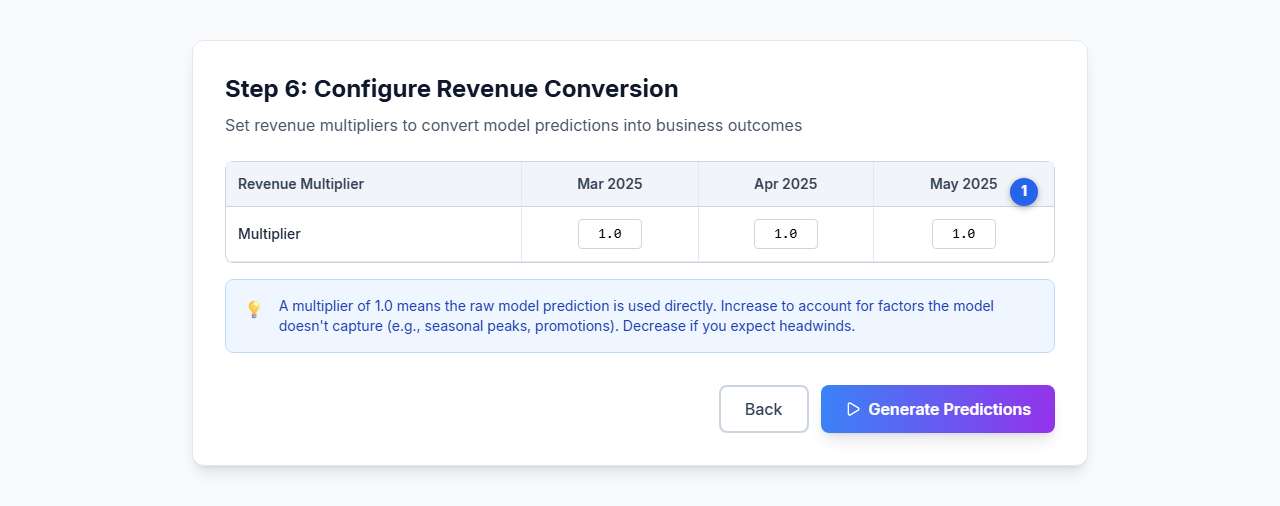Go back with the Back button
The width and height of the screenshot is (1280, 506).
click(x=764, y=409)
